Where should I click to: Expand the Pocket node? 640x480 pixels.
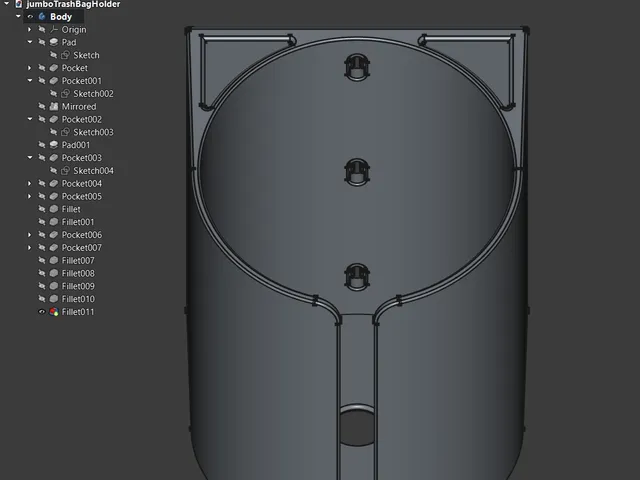point(29,68)
